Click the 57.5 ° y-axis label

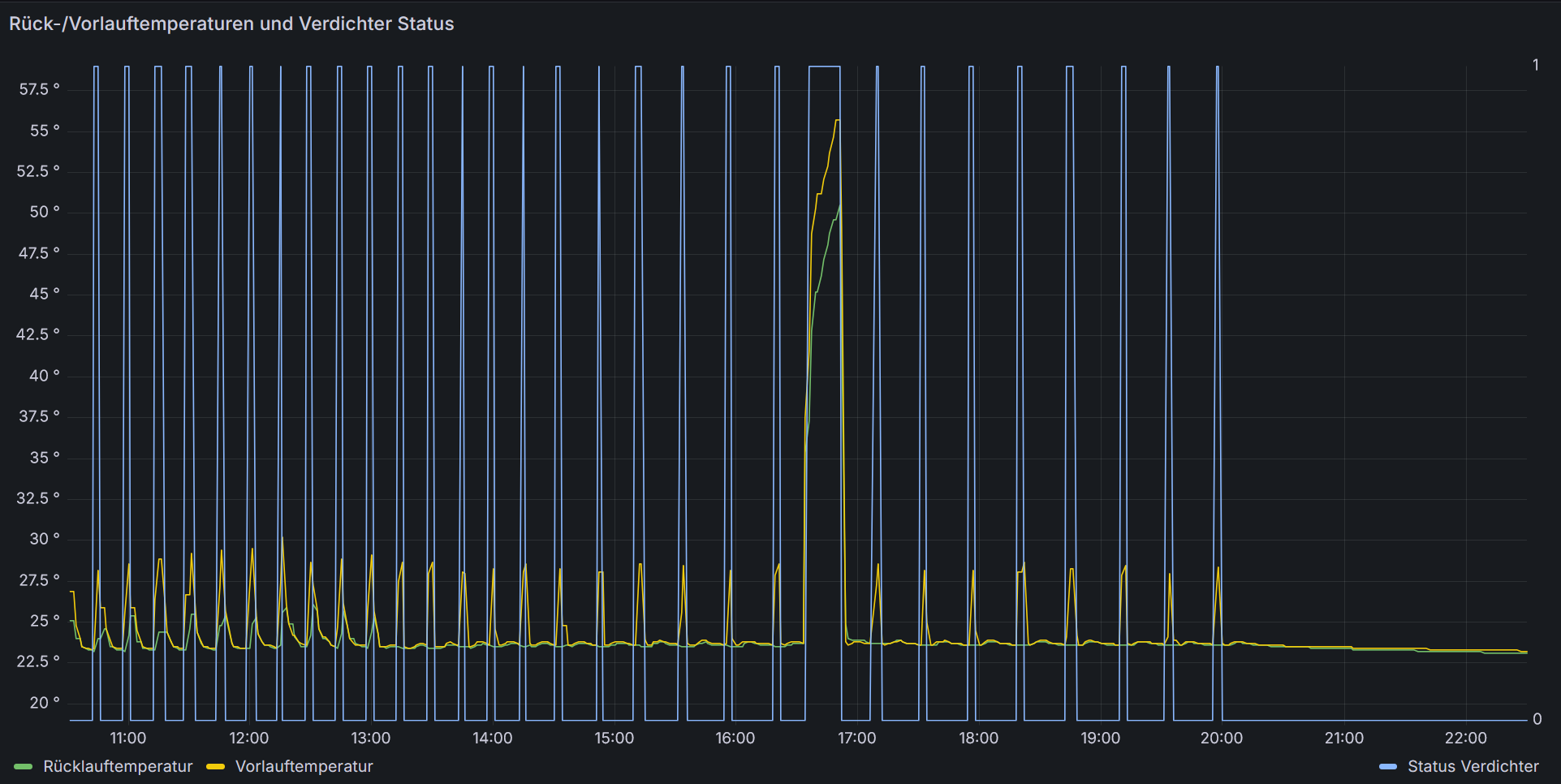point(39,89)
